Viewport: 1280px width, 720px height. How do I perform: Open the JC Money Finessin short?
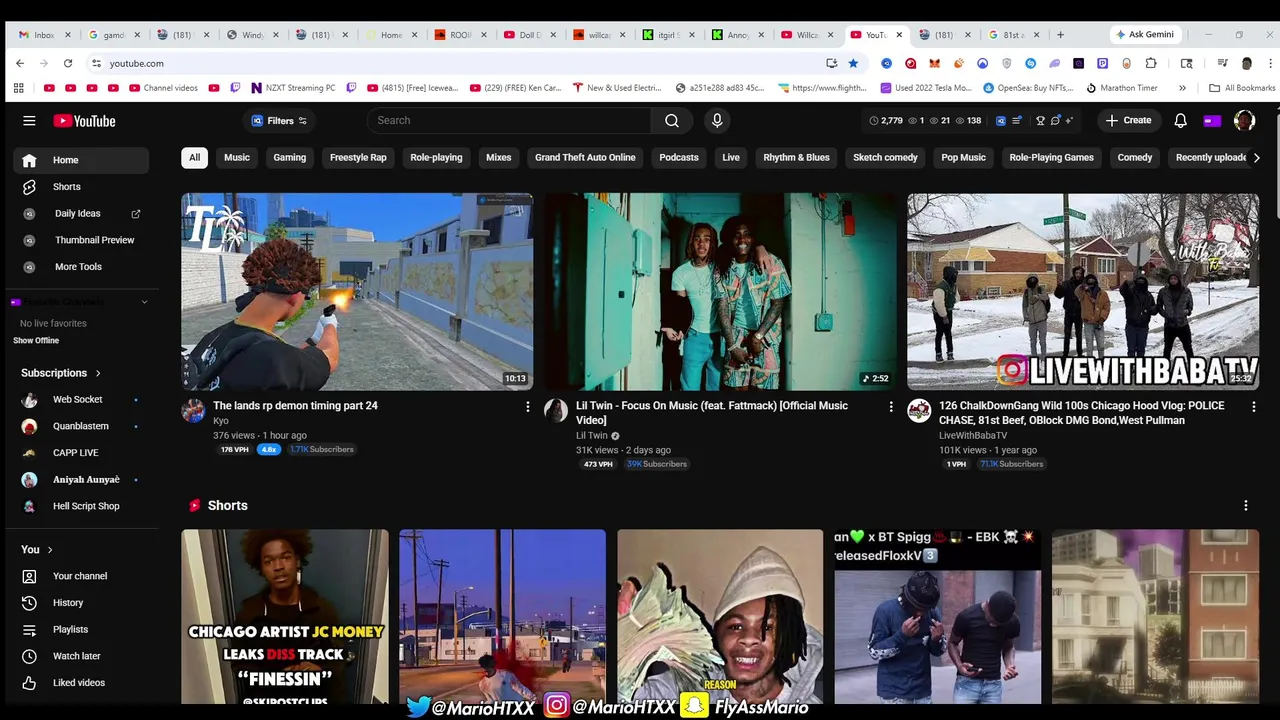(x=285, y=617)
